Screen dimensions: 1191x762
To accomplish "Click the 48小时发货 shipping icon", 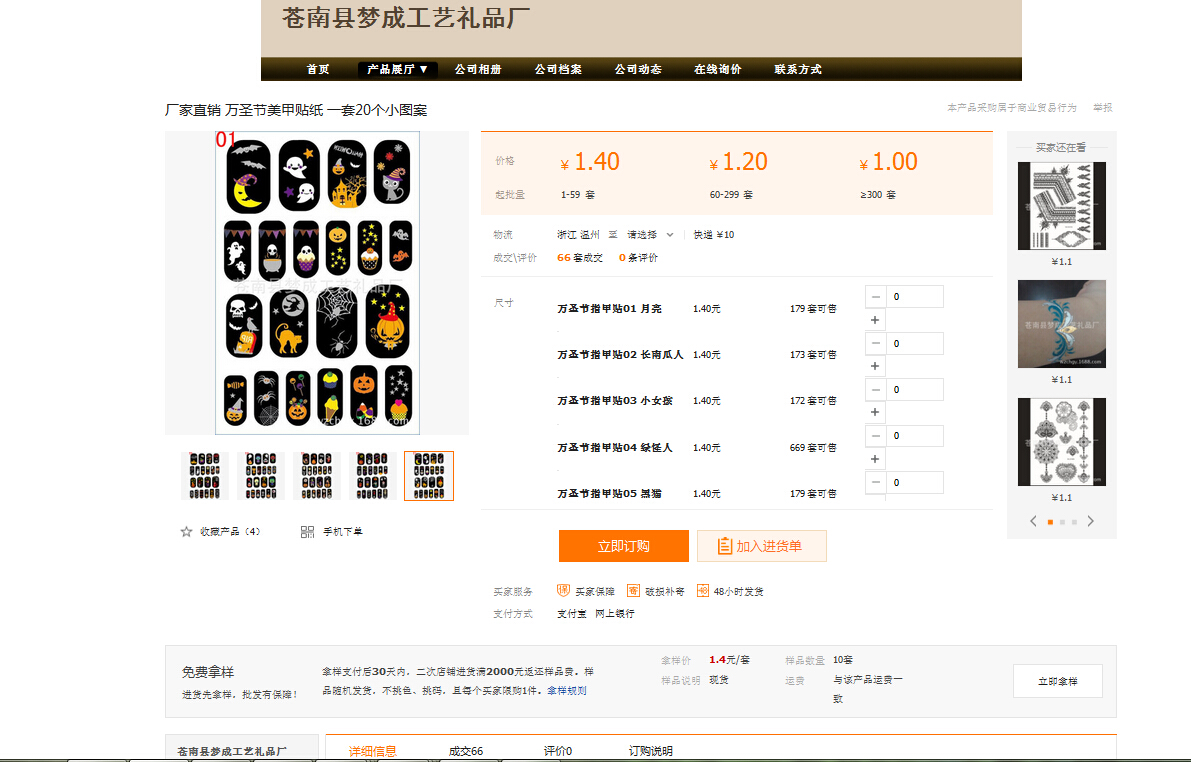I will pyautogui.click(x=703, y=591).
